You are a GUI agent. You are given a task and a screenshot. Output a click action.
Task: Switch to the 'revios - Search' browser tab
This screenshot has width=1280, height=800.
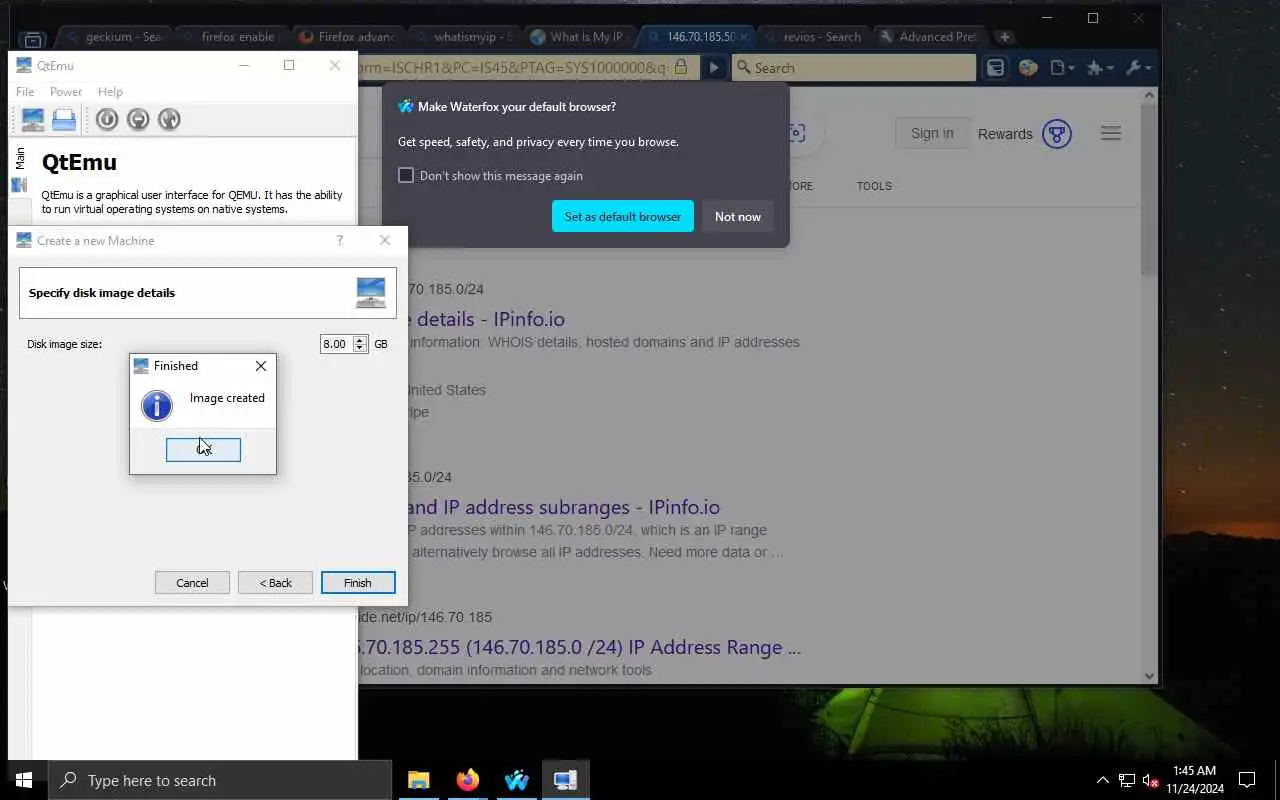[813, 37]
